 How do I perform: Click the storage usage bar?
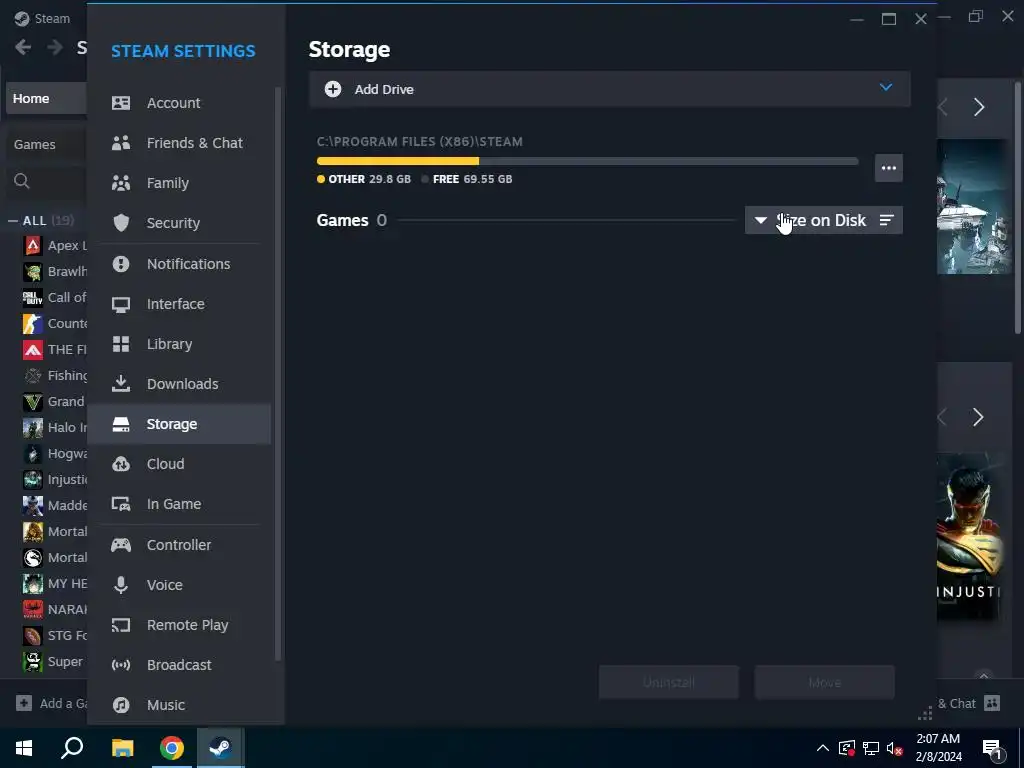[587, 161]
